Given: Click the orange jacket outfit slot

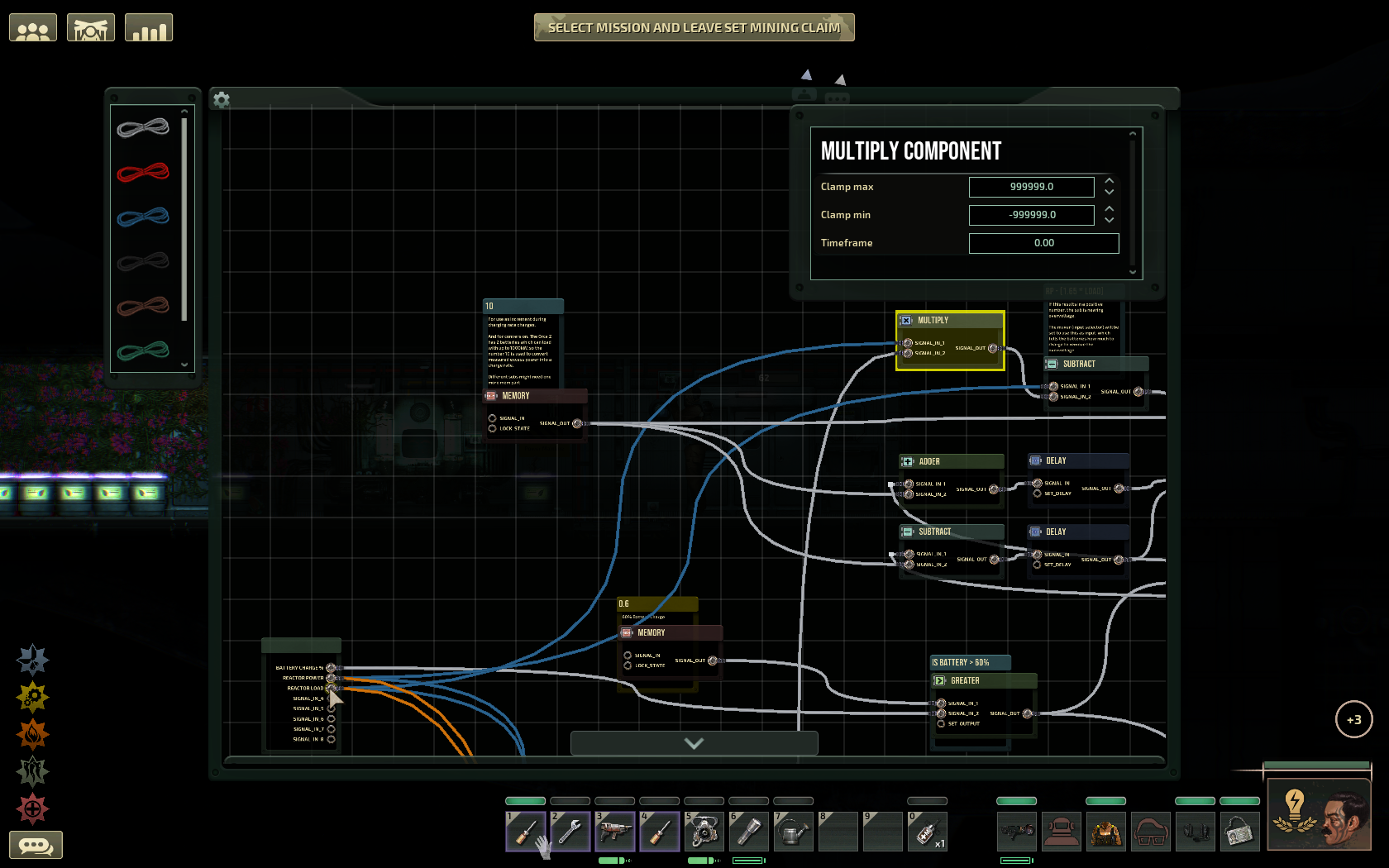Looking at the screenshot, I should click(1106, 831).
